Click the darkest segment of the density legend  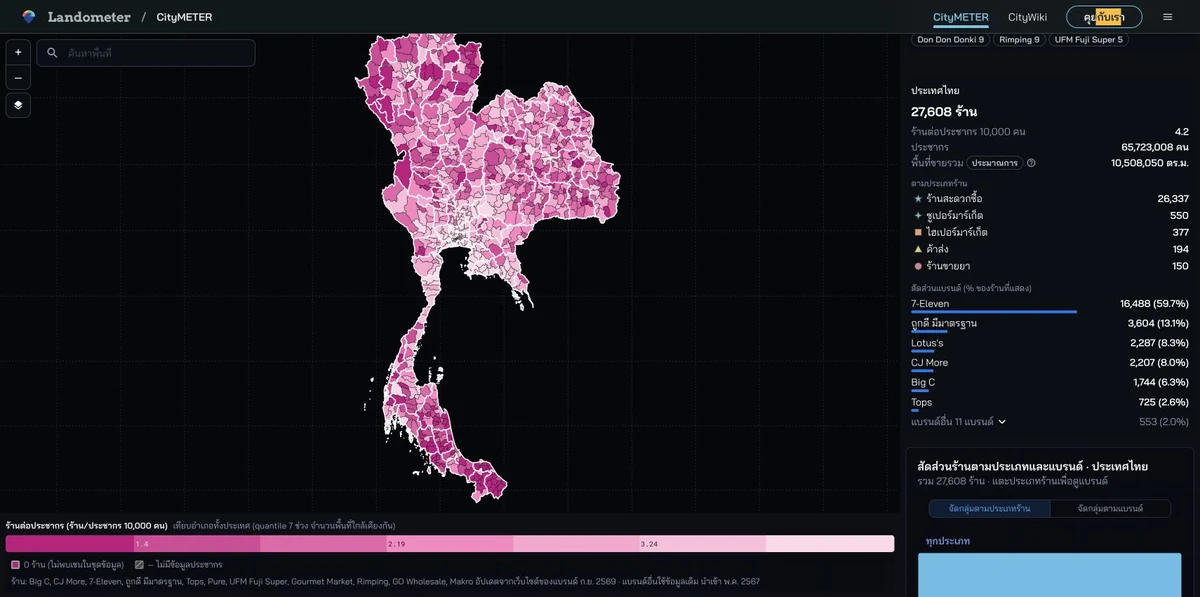pyautogui.click(x=69, y=544)
